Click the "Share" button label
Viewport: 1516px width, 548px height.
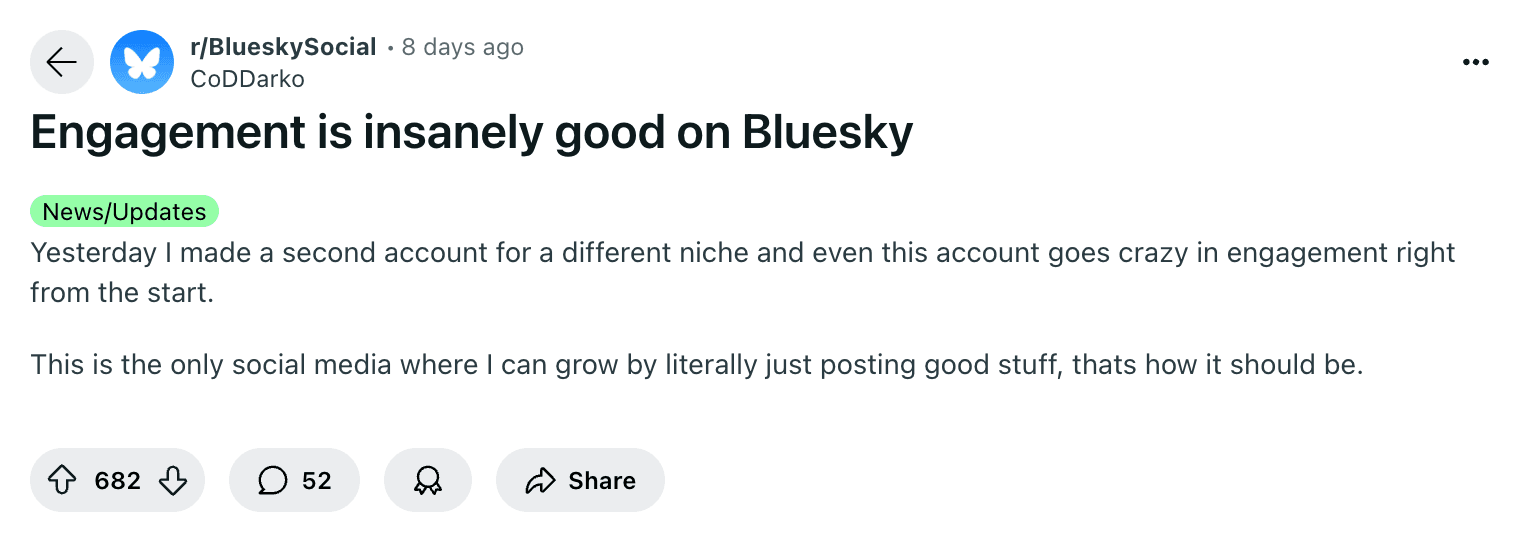pyautogui.click(x=602, y=481)
